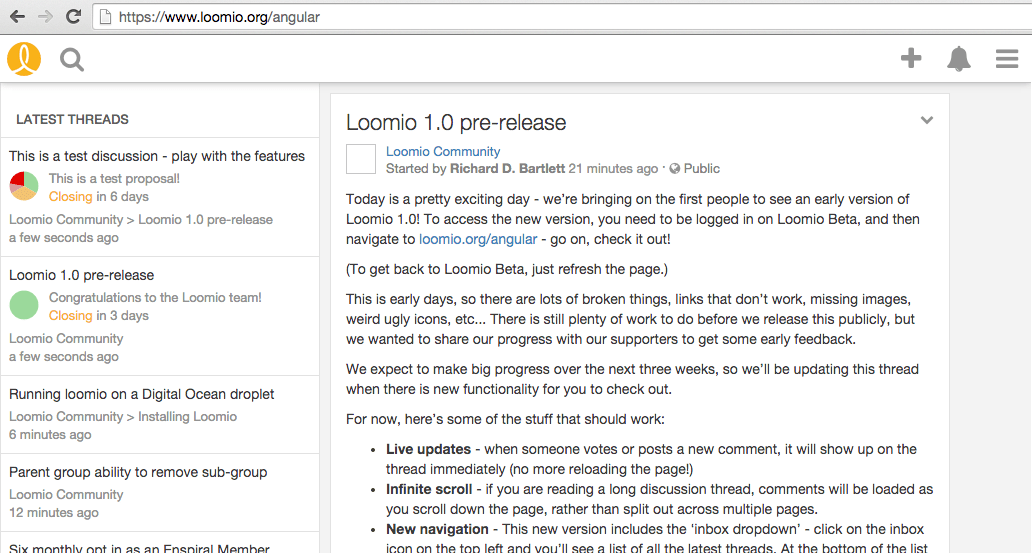This screenshot has height=553, width=1032.
Task: Click the test proposal pie chart icon
Action: 24,186
